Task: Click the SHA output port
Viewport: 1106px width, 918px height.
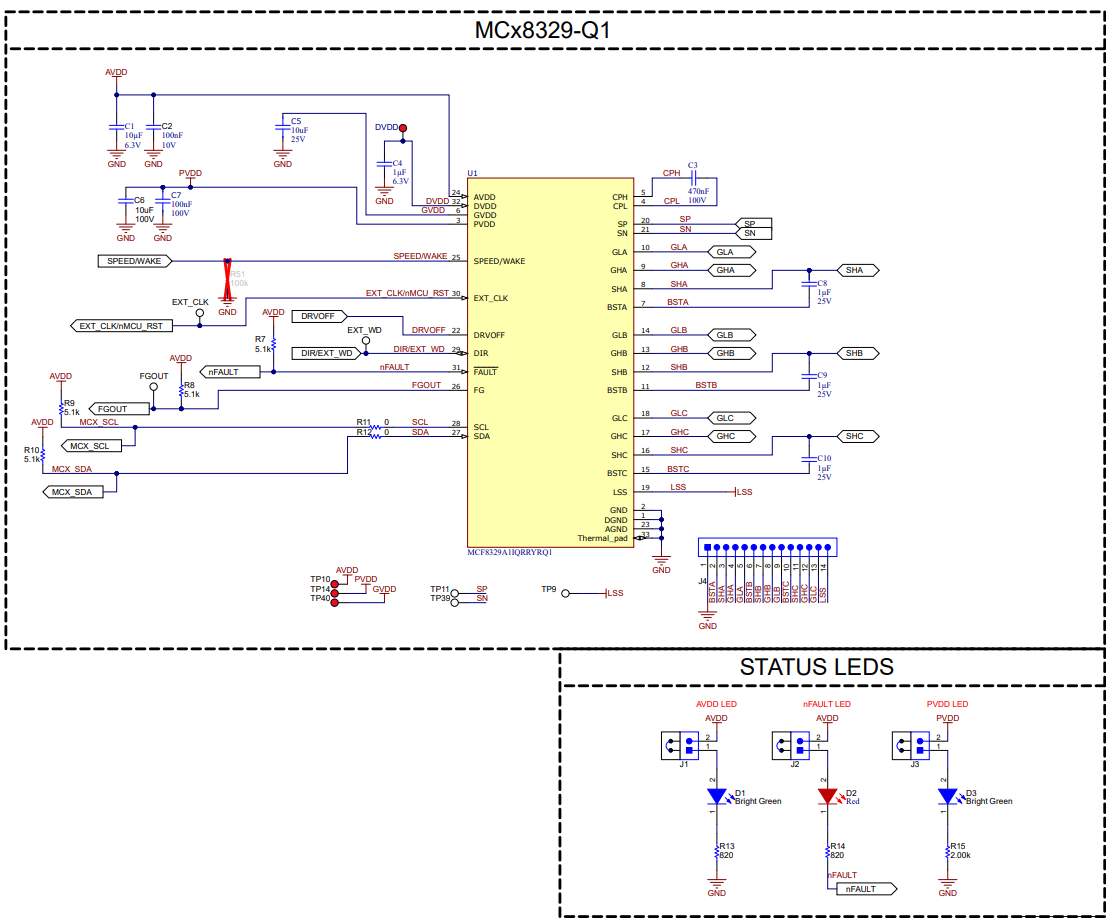Action: tap(857, 270)
